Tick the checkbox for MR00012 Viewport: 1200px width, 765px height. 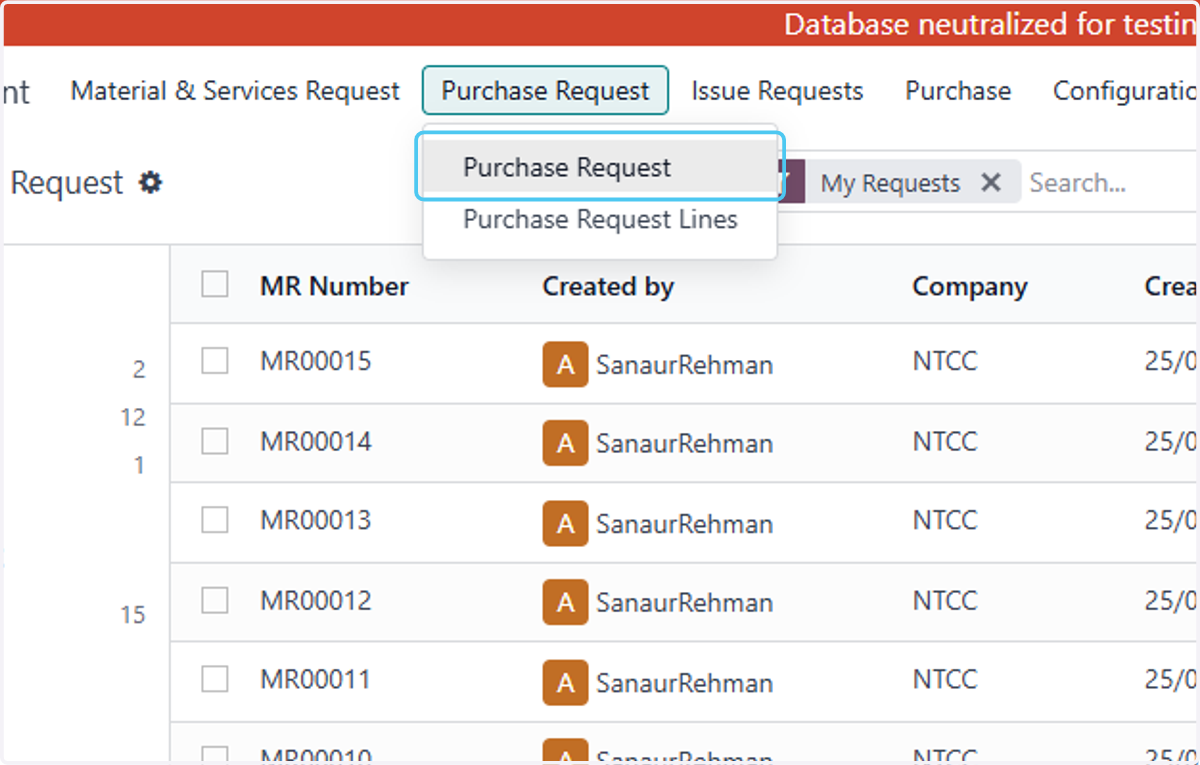pos(215,600)
